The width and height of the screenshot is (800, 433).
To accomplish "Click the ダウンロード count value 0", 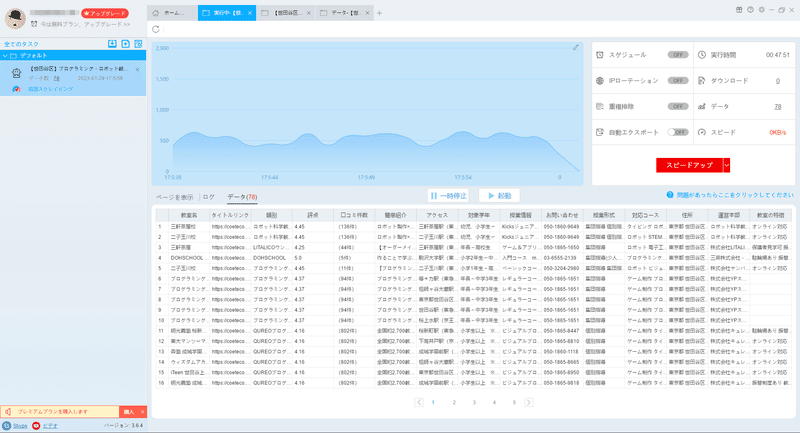I will pos(778,81).
